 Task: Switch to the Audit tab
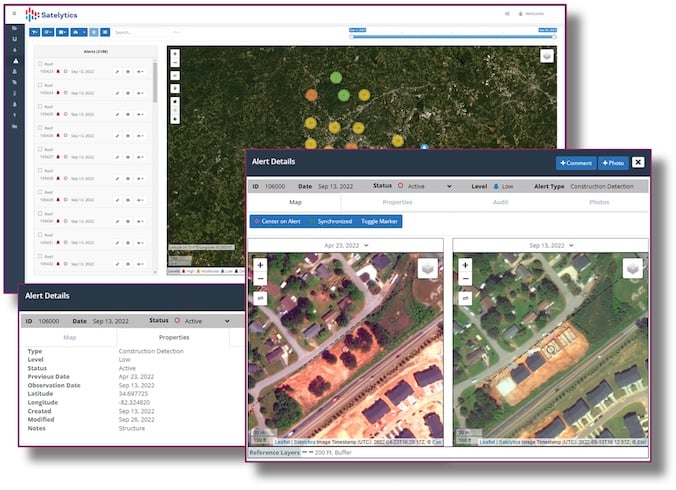click(499, 202)
